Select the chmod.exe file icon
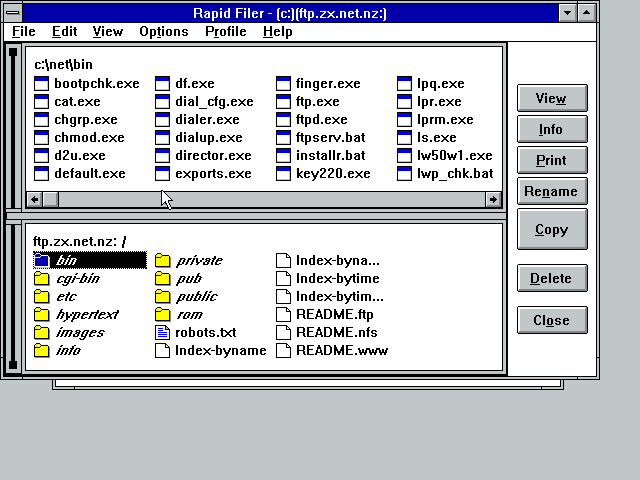640x480 pixels. pyautogui.click(x=41, y=137)
